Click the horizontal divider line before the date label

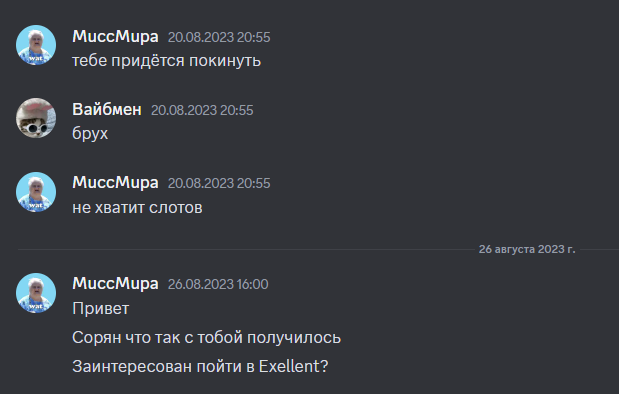(x=246, y=250)
